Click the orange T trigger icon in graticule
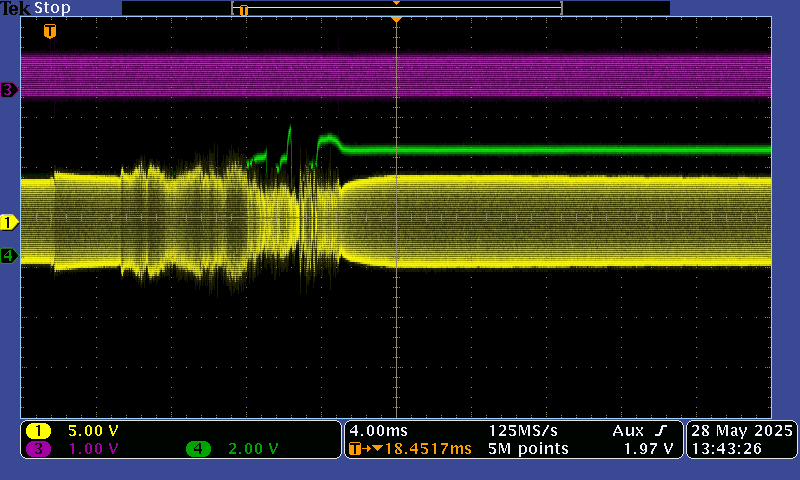 50,31
